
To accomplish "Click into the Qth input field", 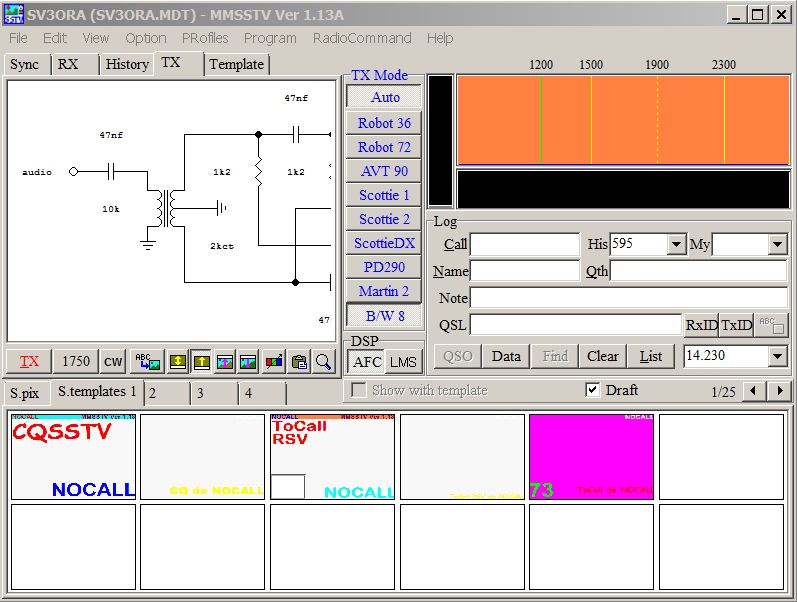I will coord(698,271).
